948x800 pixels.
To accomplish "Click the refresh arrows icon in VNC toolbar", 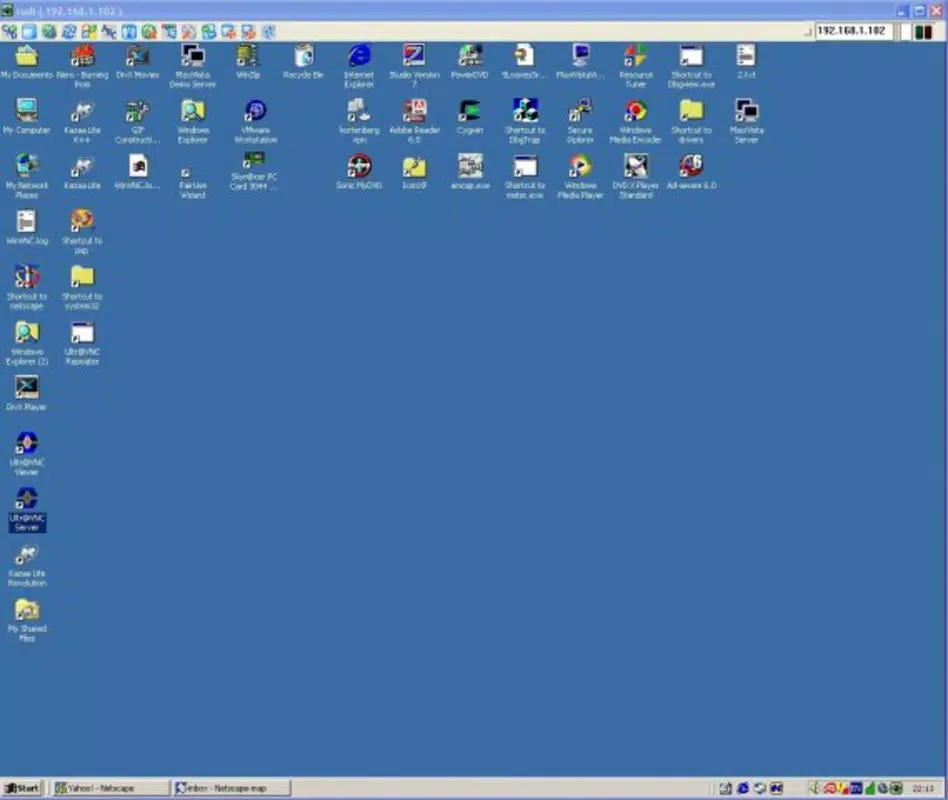I will (x=69, y=31).
